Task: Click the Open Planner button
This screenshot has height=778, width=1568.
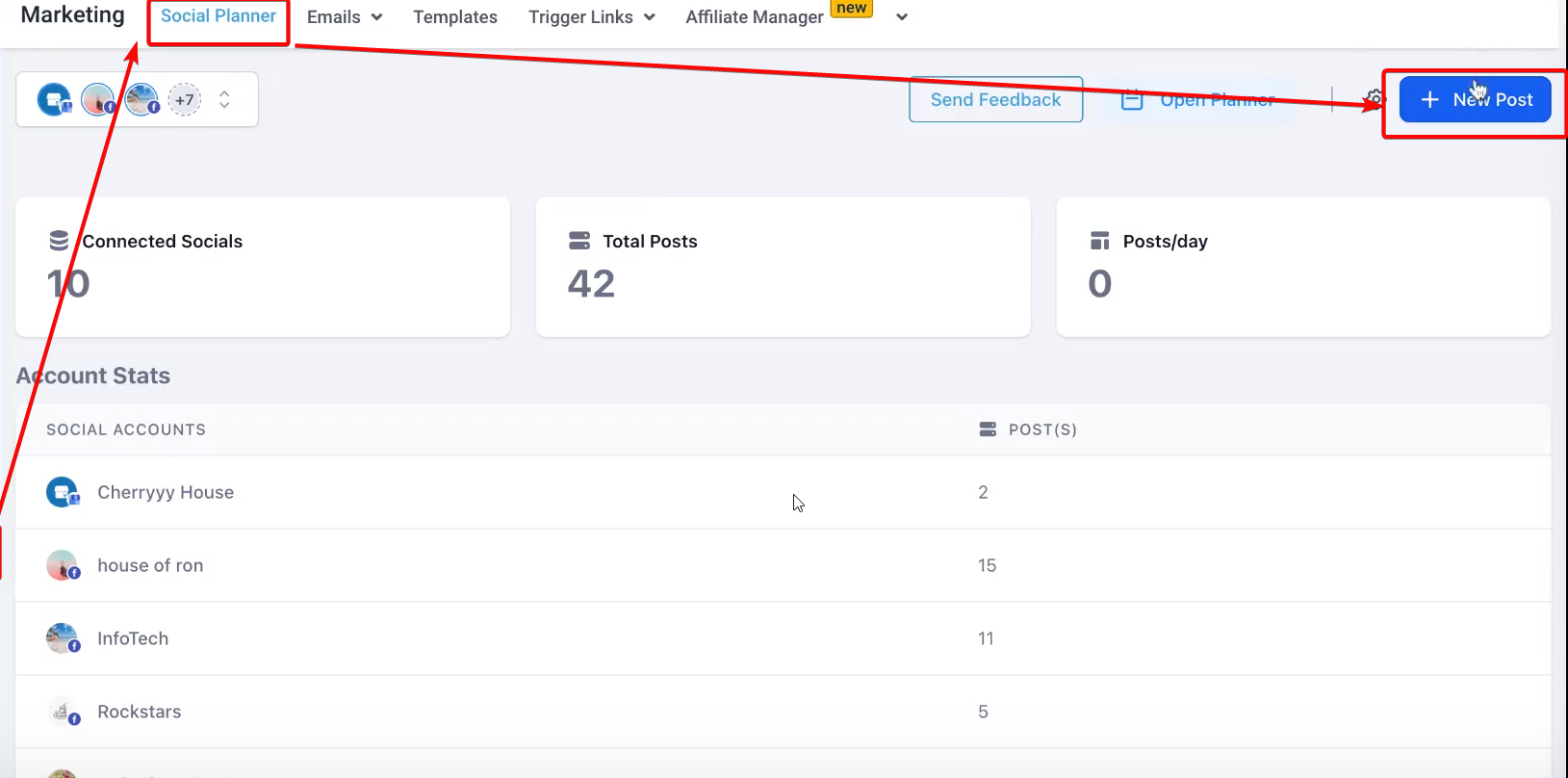Action: 1199,100
